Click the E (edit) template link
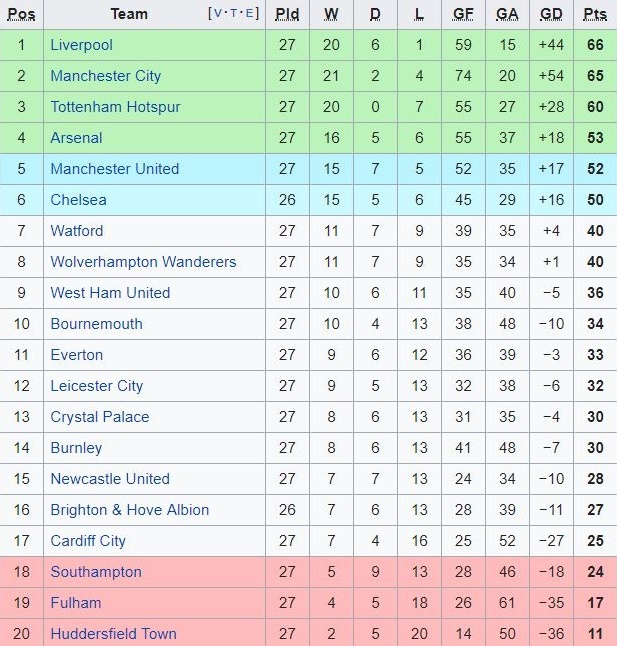617x646 pixels. tap(251, 14)
